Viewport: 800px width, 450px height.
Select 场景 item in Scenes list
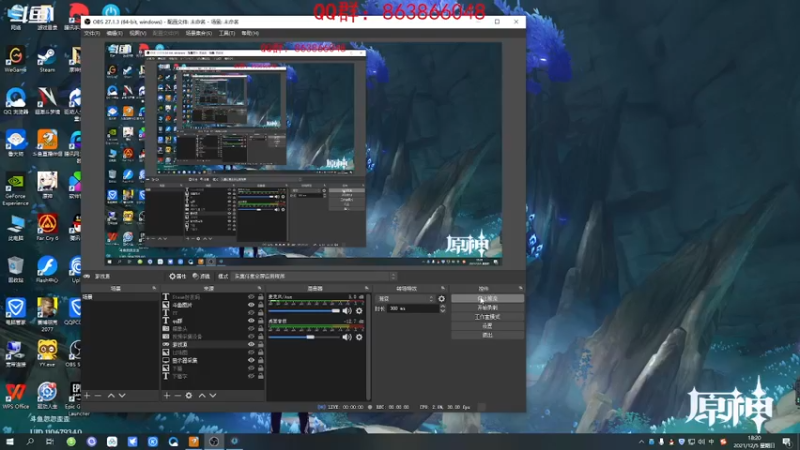coord(120,297)
